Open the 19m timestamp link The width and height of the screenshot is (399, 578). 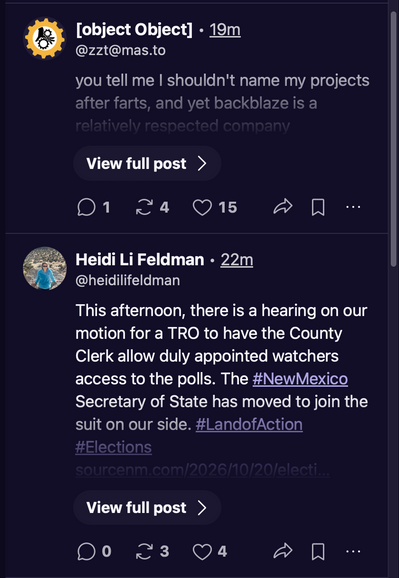tap(225, 29)
